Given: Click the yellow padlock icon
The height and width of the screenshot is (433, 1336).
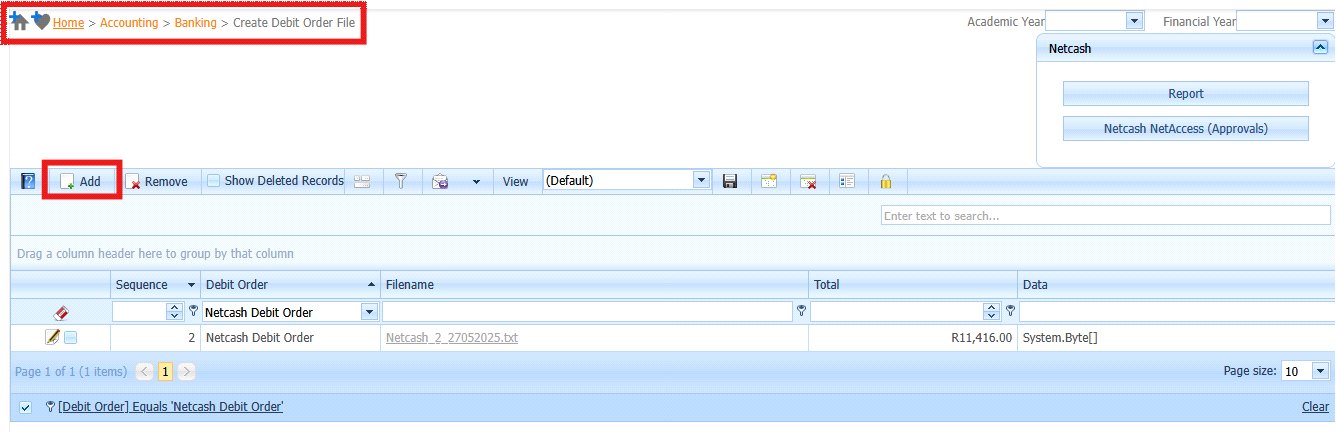Looking at the screenshot, I should click(886, 181).
